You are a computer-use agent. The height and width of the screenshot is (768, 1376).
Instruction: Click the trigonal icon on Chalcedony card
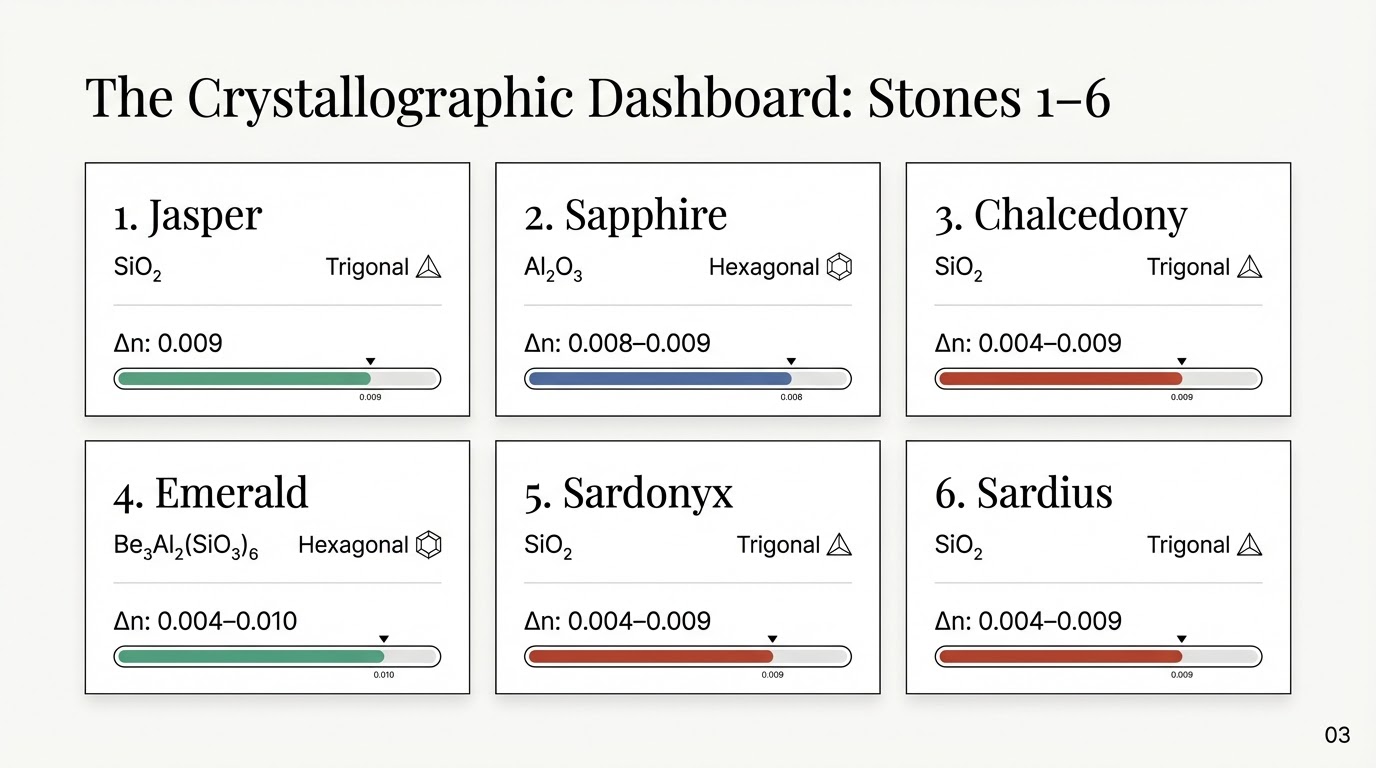(1250, 267)
